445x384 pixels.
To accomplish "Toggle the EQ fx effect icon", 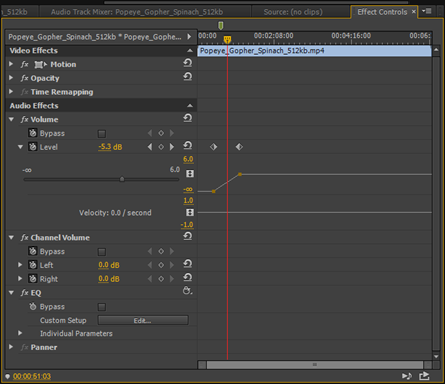I will pyautogui.click(x=24, y=293).
